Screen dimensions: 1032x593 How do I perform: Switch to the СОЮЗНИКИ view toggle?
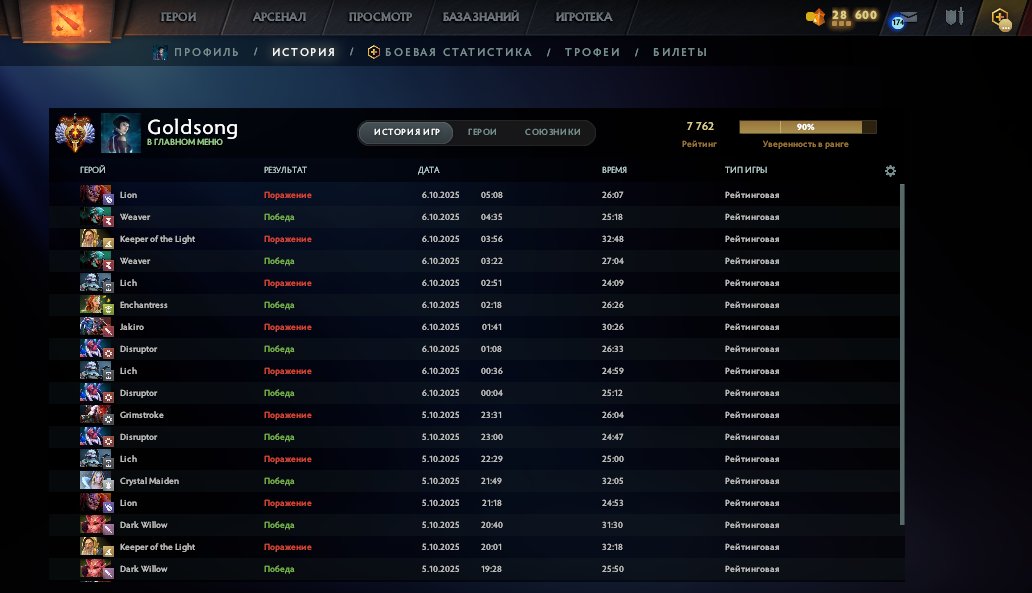pyautogui.click(x=552, y=132)
